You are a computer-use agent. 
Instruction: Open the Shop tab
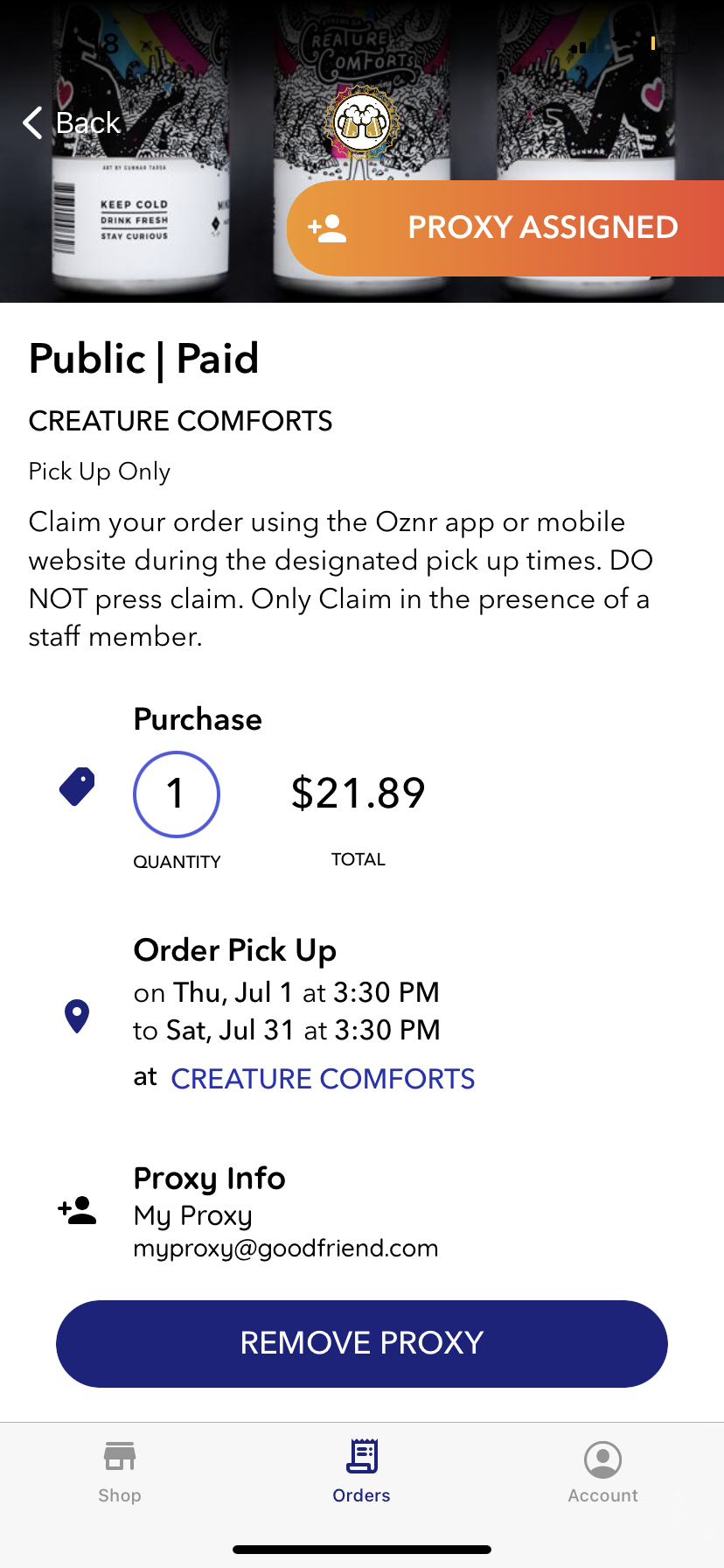(120, 1495)
